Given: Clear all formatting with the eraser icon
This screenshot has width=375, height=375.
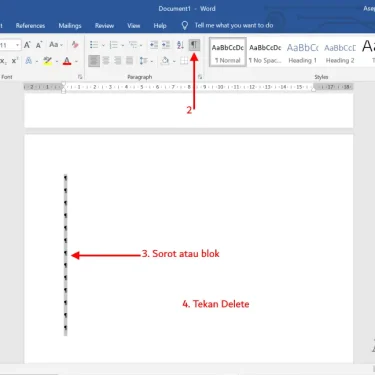Looking at the screenshot, I should [75, 45].
